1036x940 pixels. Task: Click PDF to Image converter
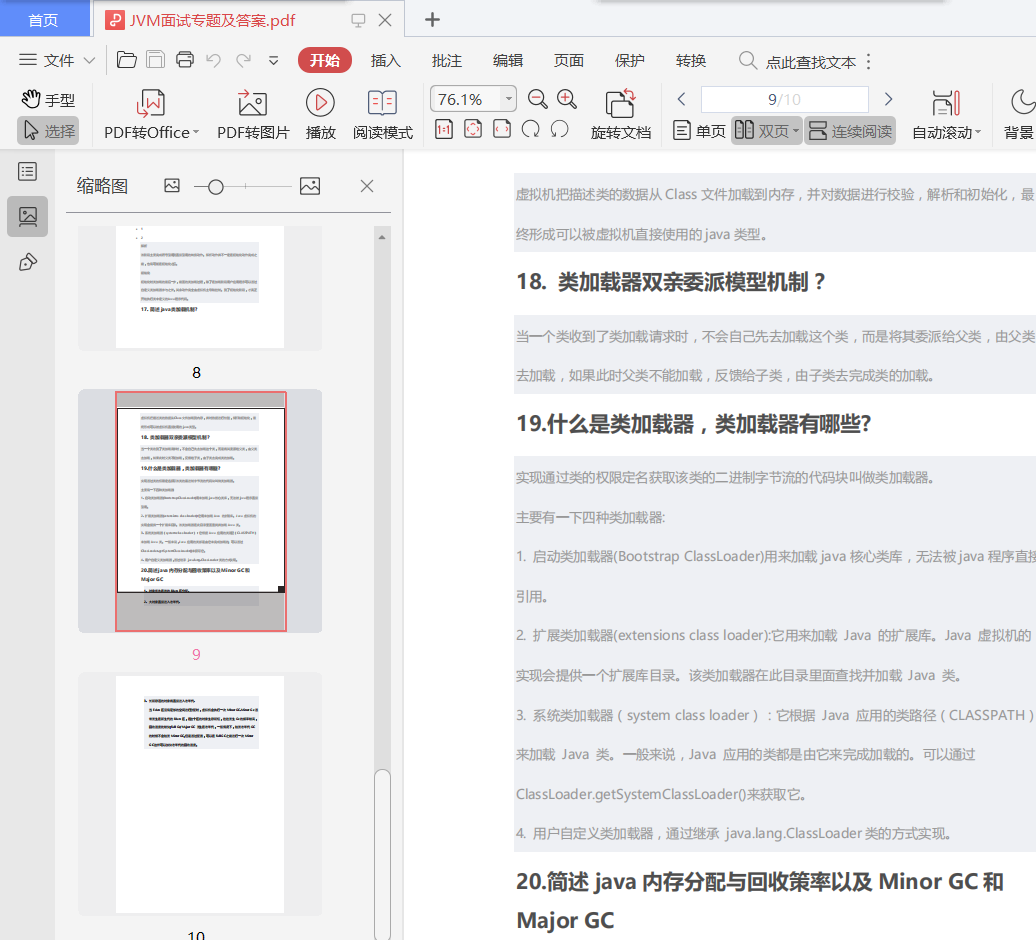click(x=253, y=114)
